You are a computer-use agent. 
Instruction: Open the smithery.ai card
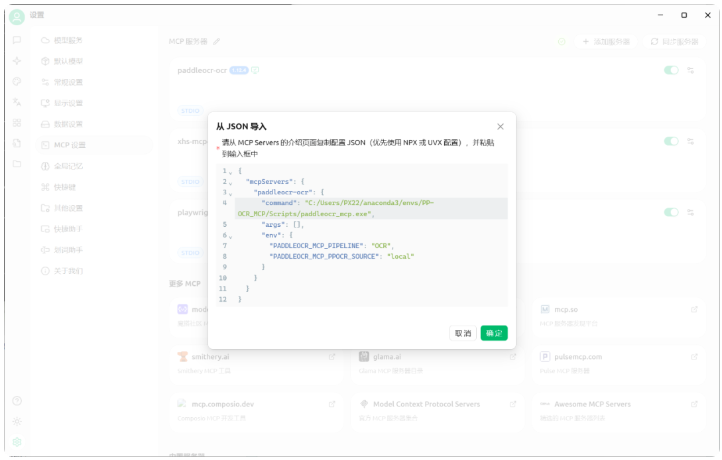[x=256, y=363]
